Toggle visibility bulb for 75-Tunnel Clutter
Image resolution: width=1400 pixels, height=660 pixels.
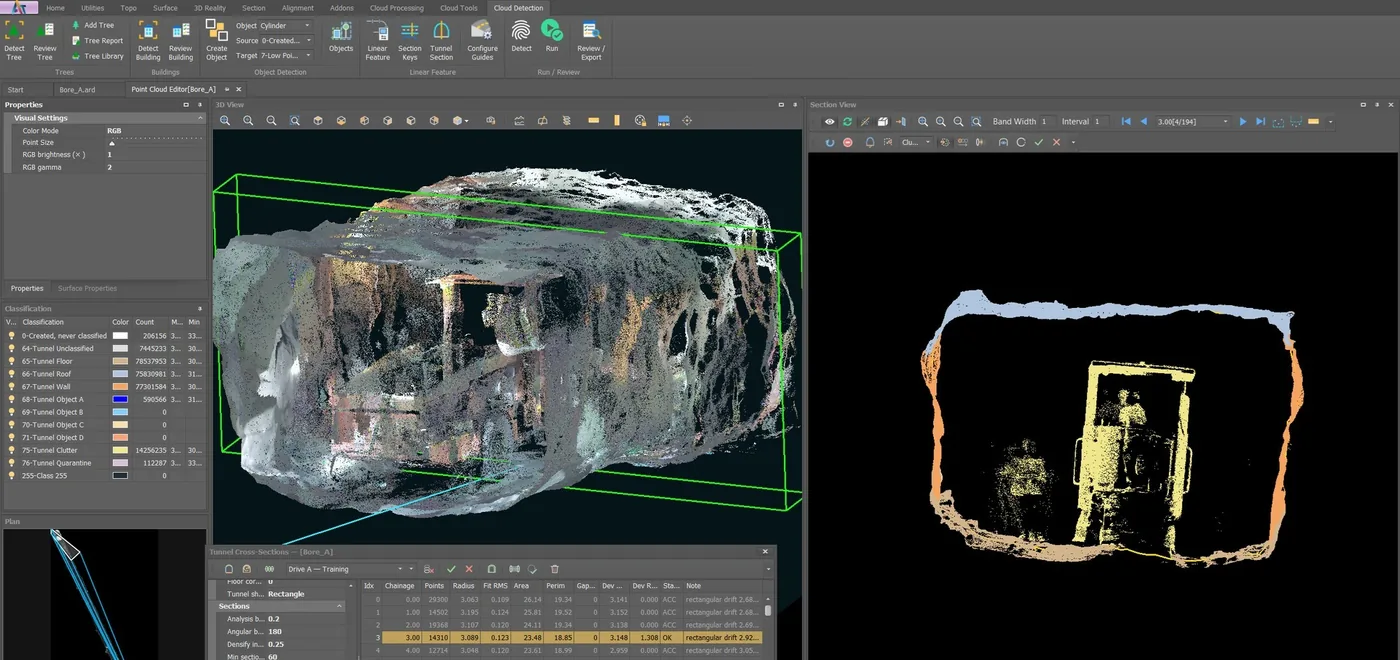[x=12, y=451]
